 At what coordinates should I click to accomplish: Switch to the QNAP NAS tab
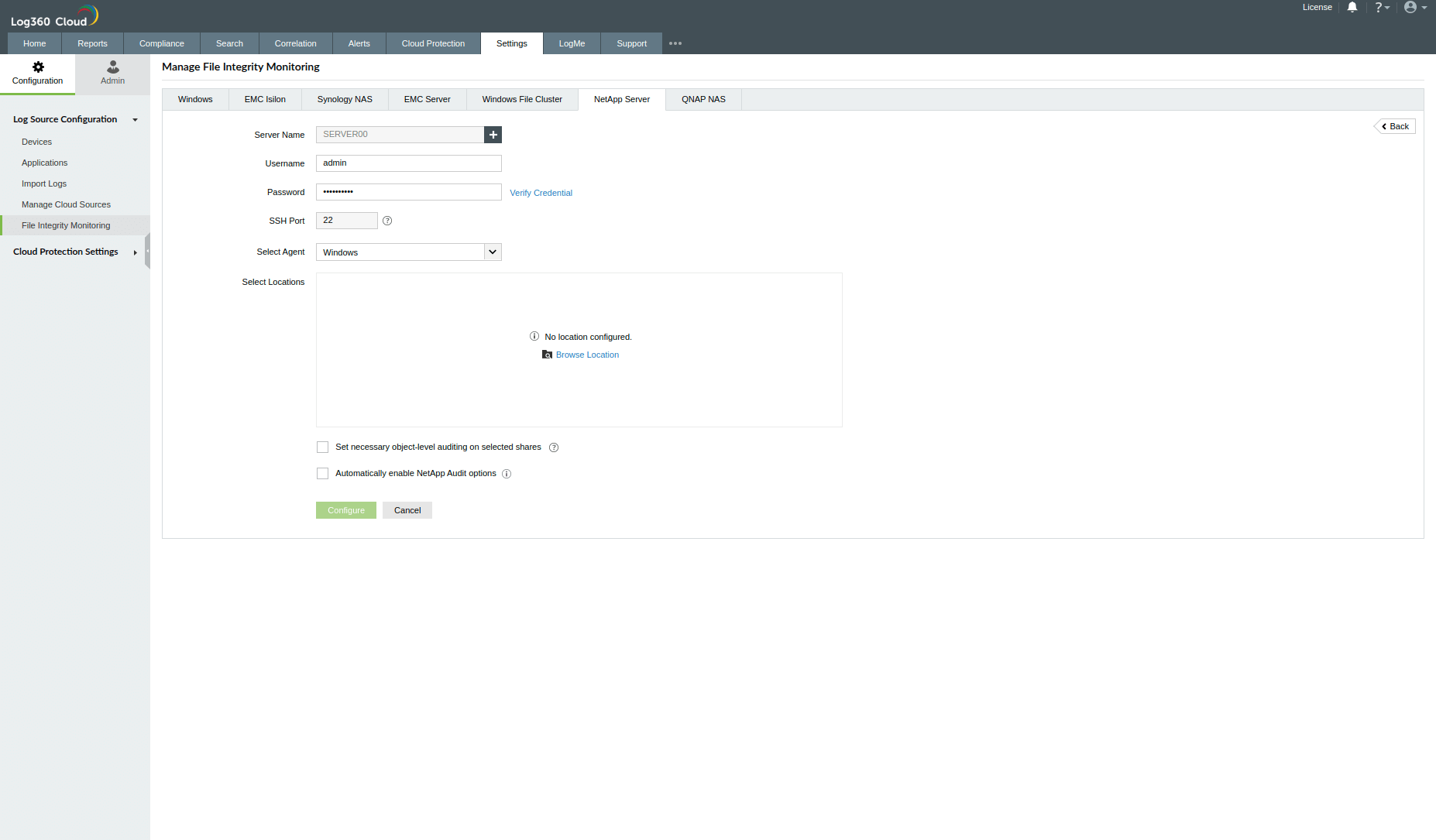703,99
